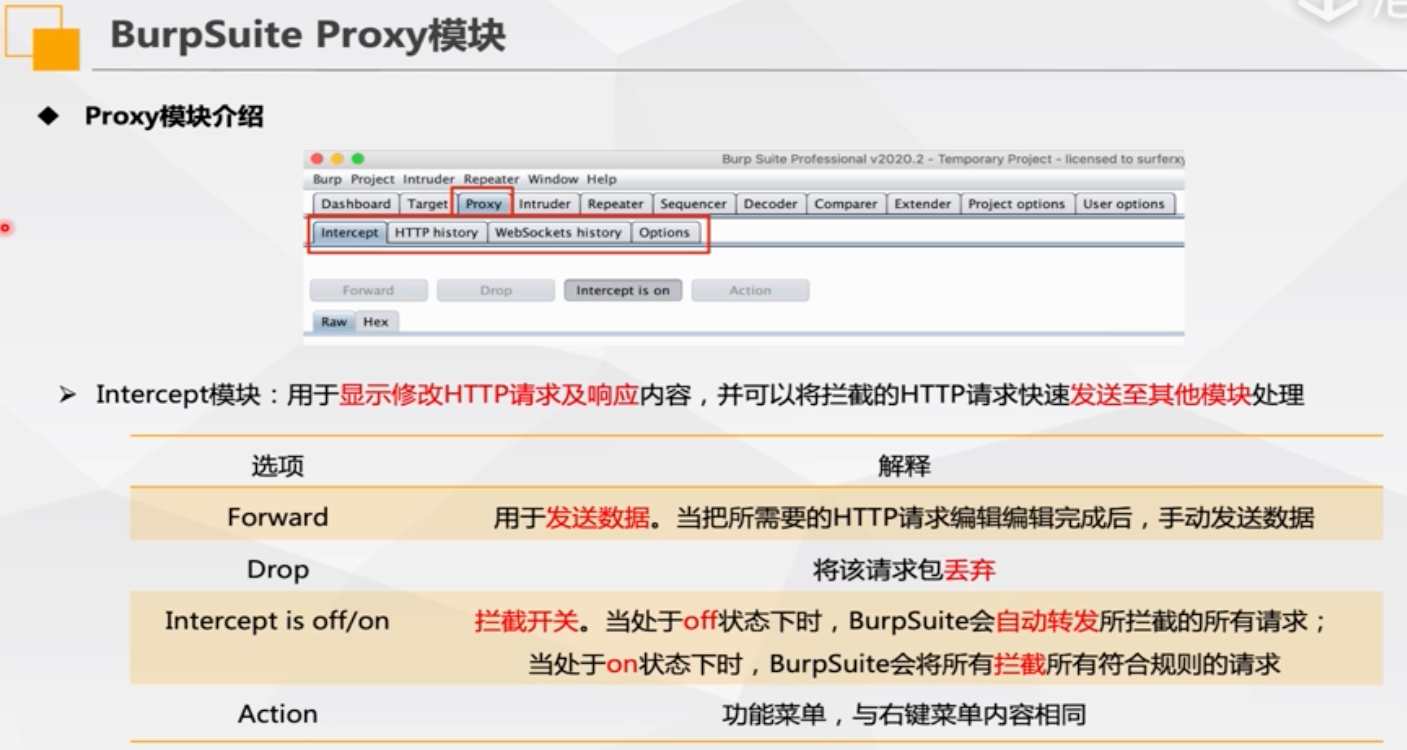
Task: Switch to the Dashboard tab
Action: [356, 204]
